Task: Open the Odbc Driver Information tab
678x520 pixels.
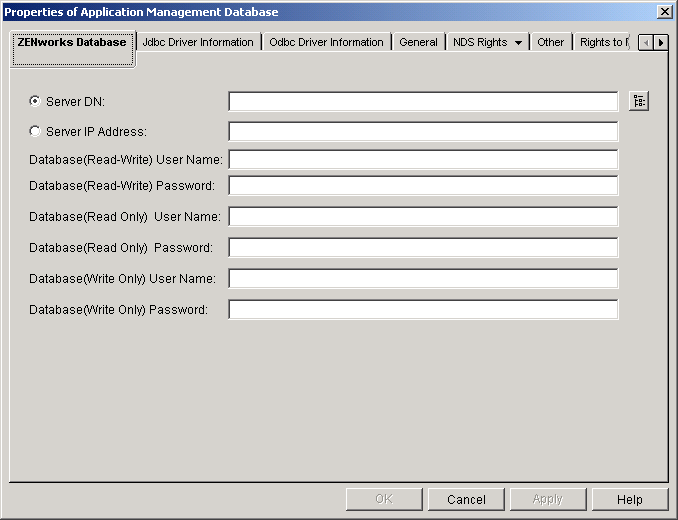Action: [326, 42]
